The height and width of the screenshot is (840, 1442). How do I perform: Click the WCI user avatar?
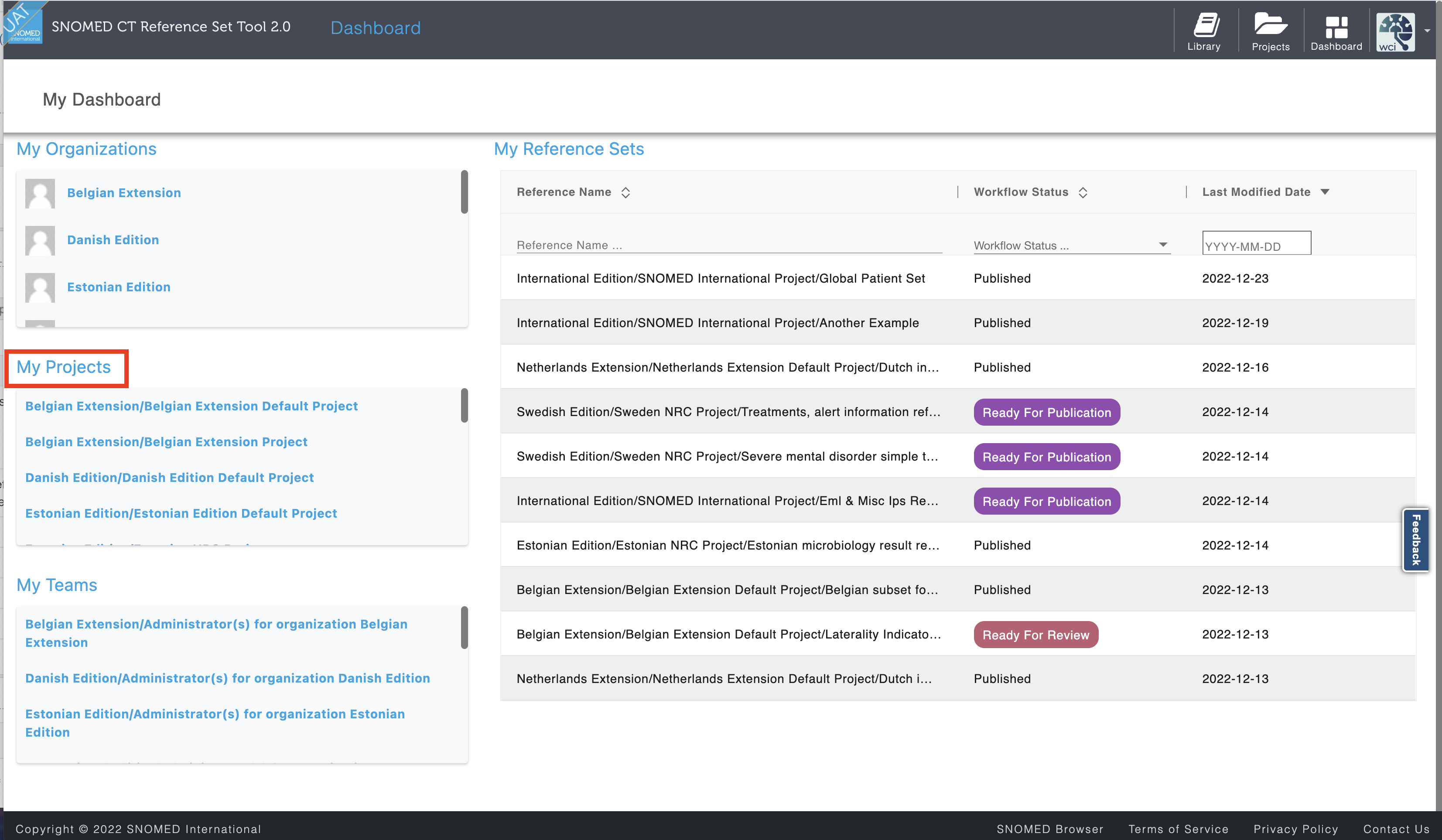click(x=1395, y=31)
